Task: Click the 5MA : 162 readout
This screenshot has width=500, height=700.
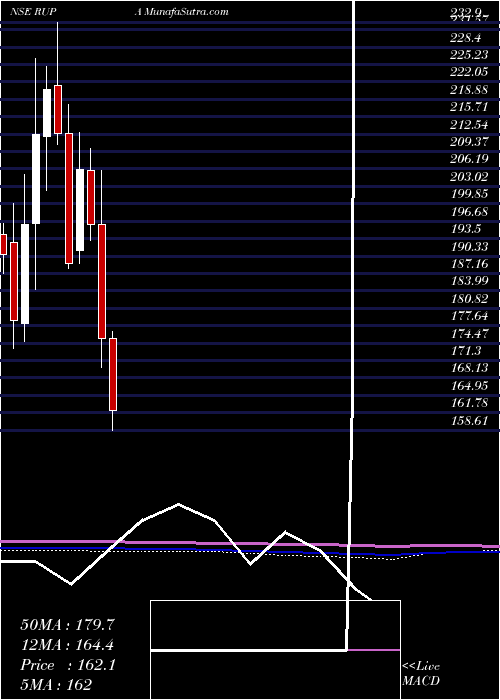Action: click(56, 685)
